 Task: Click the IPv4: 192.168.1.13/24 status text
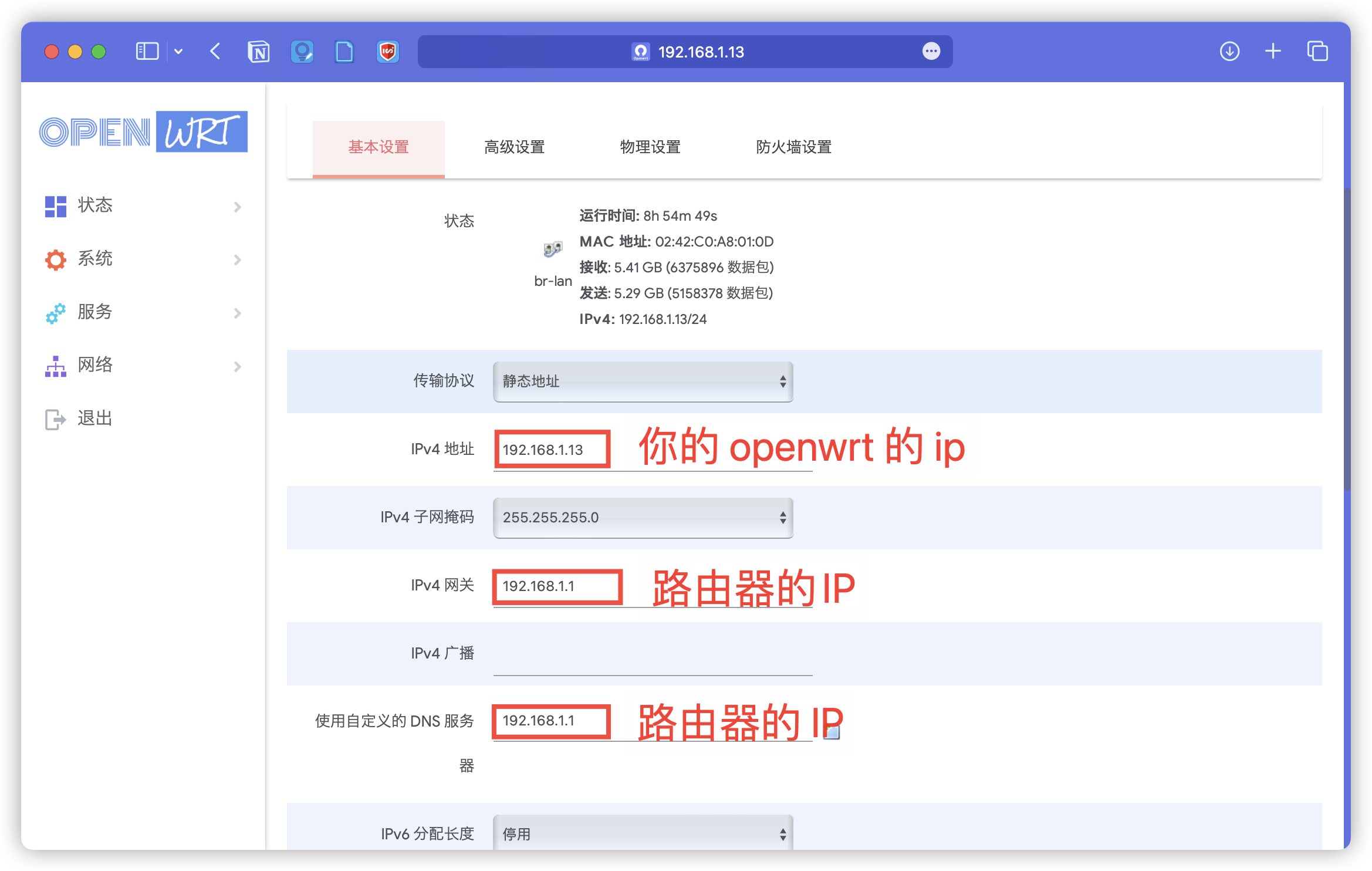point(643,319)
